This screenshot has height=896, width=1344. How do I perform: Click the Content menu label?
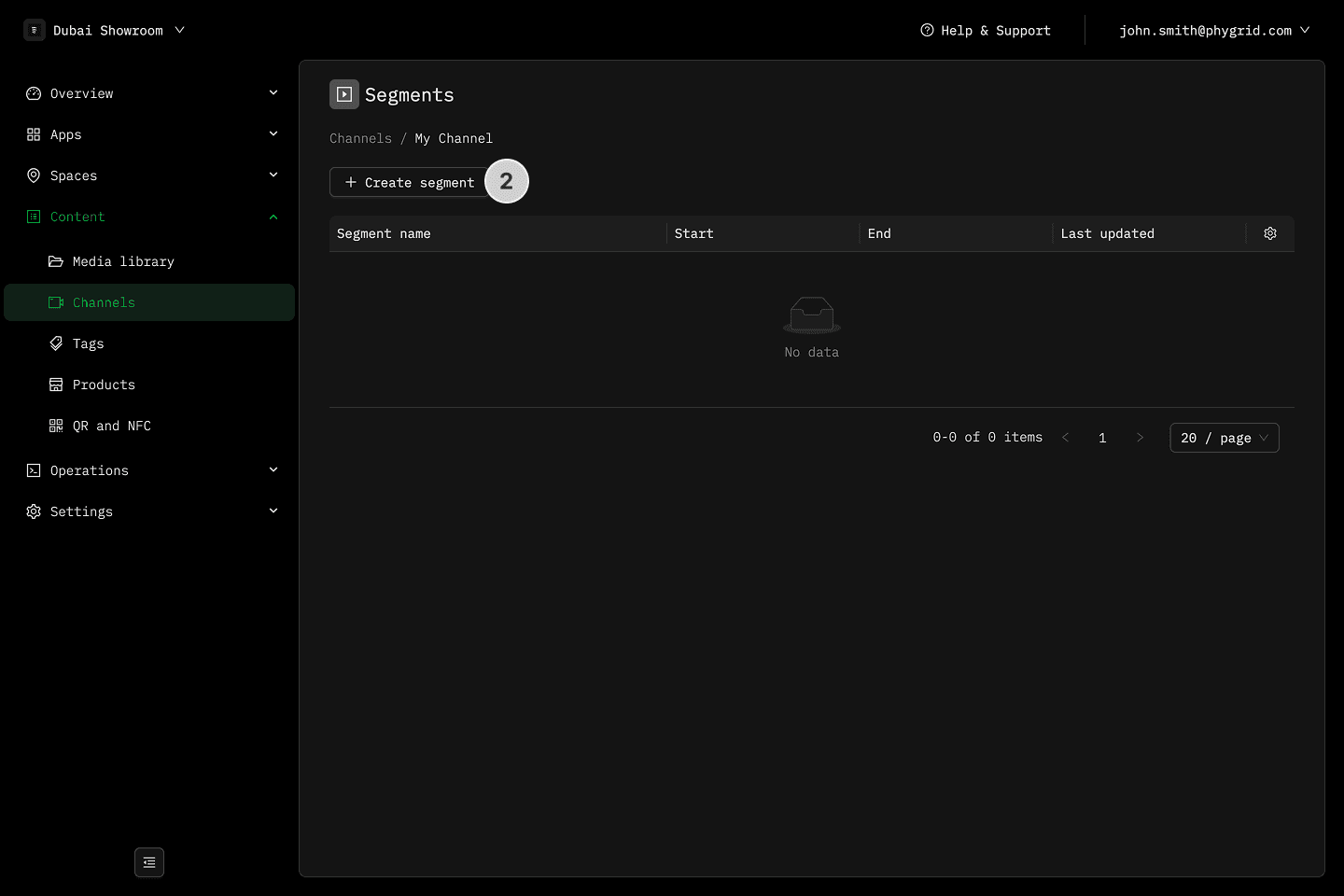pyautogui.click(x=77, y=217)
